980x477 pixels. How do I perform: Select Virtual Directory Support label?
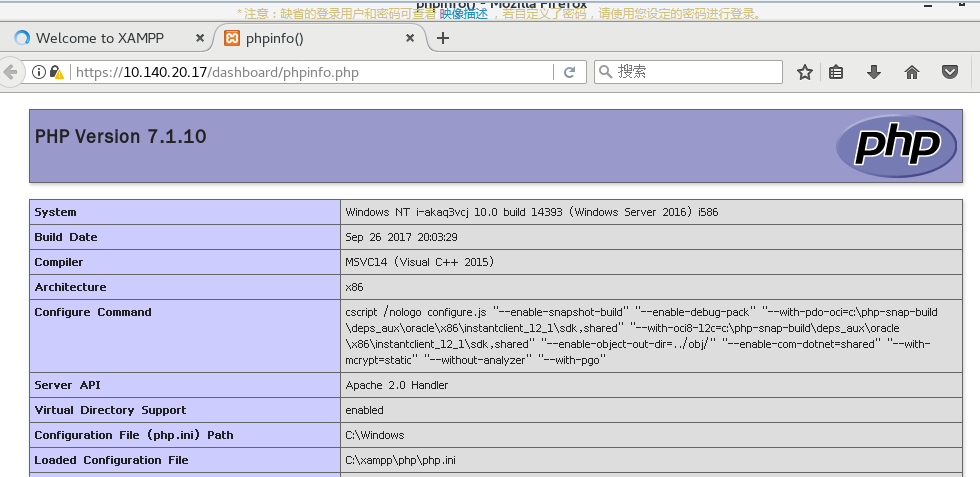pos(111,410)
